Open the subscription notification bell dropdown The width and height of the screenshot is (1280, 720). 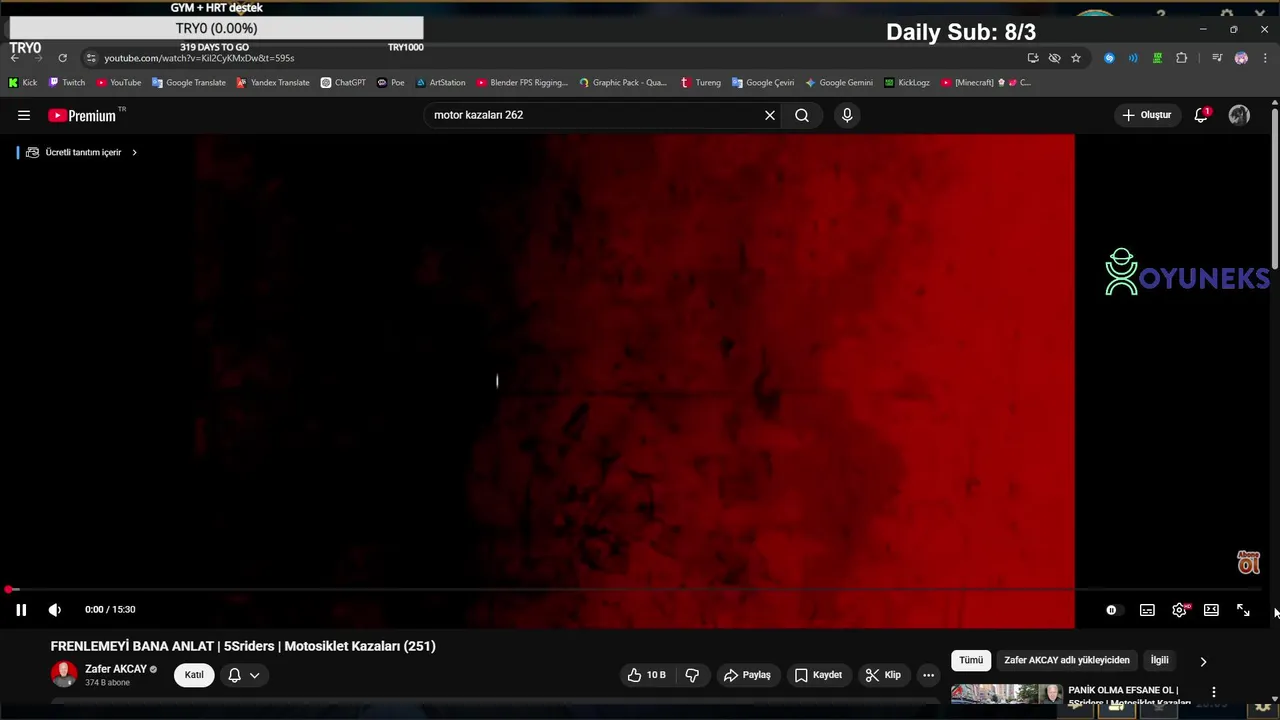(244, 675)
